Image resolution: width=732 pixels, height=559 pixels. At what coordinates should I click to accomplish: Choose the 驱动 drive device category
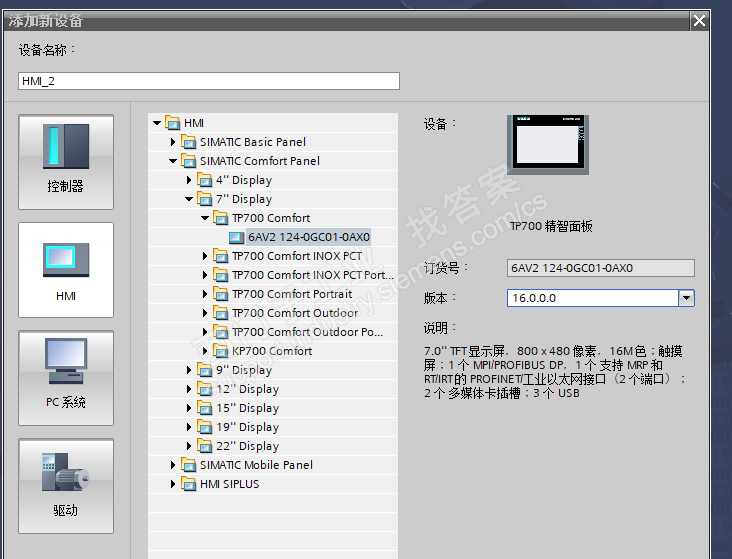pos(66,486)
